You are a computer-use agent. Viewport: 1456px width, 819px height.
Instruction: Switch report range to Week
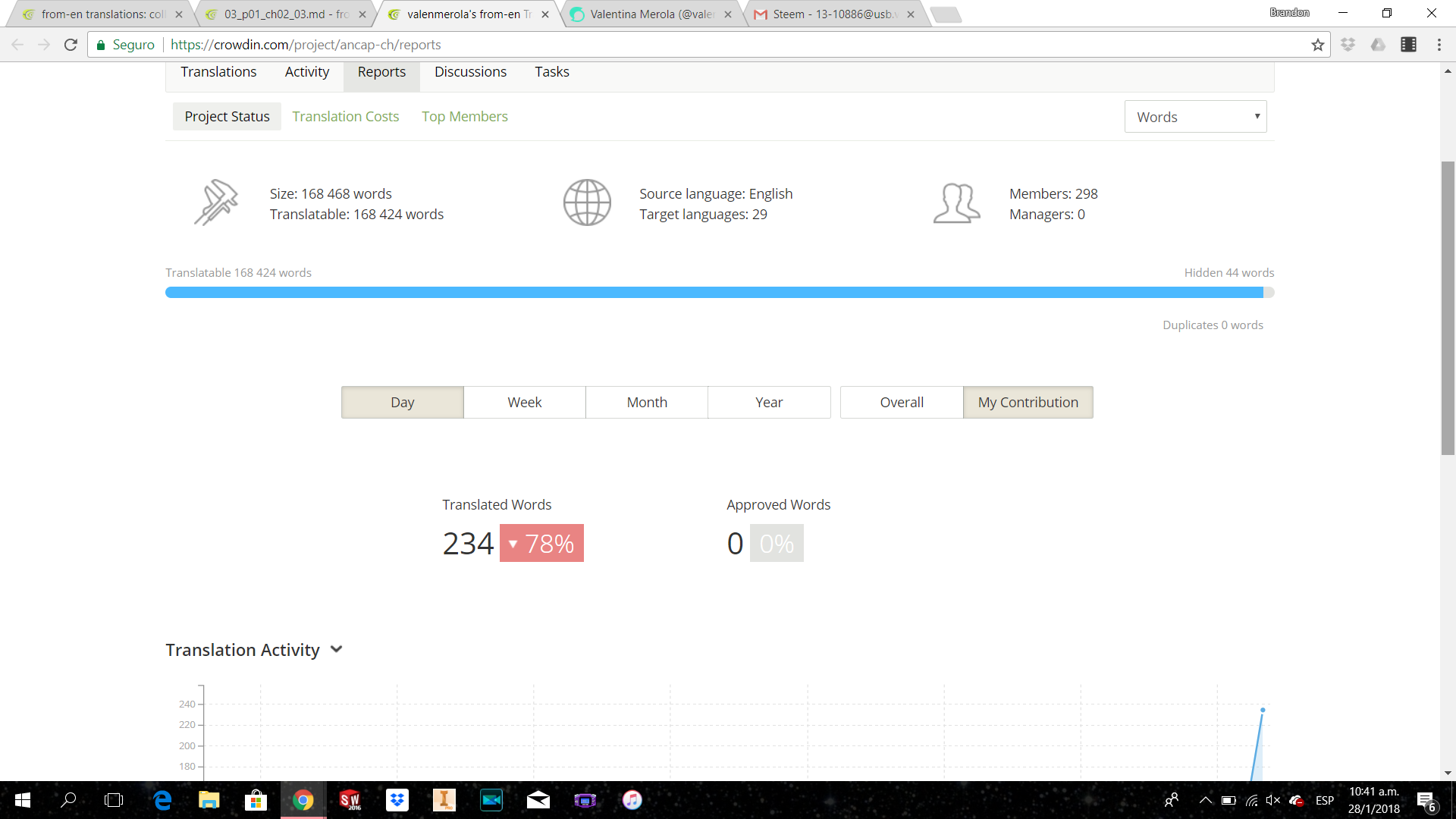point(524,402)
